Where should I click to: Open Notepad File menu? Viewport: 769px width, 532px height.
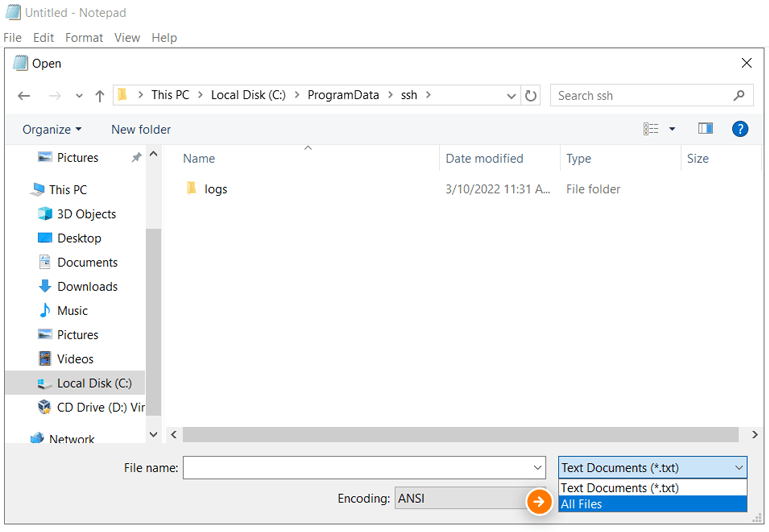click(12, 38)
